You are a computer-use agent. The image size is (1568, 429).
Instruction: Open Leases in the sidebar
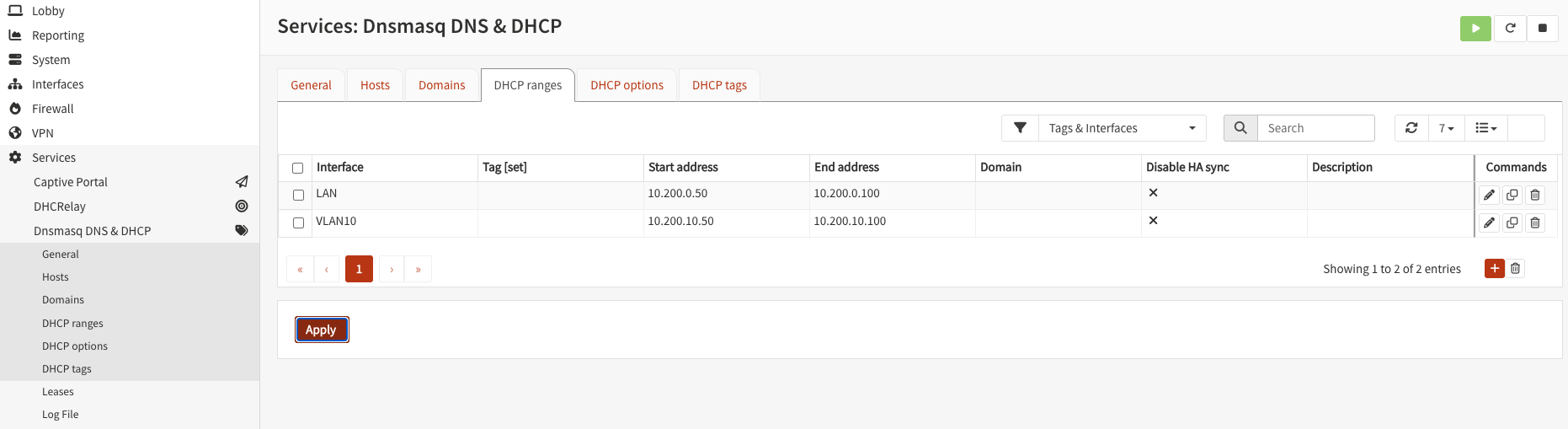click(58, 392)
